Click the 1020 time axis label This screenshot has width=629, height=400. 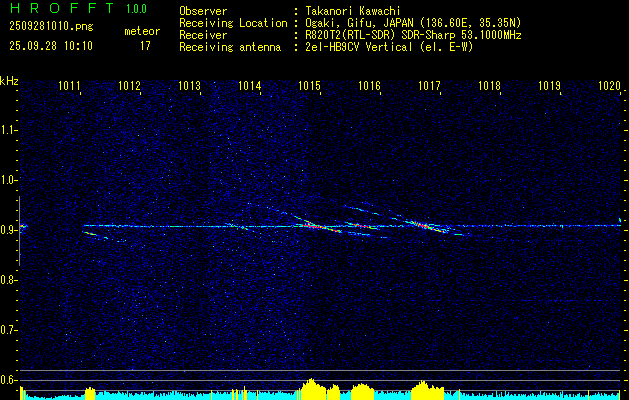click(609, 85)
